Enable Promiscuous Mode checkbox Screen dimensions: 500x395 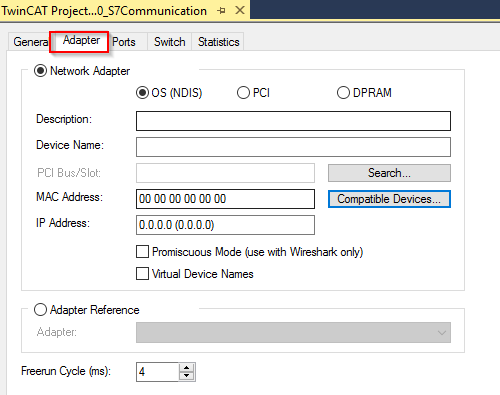tap(142, 252)
